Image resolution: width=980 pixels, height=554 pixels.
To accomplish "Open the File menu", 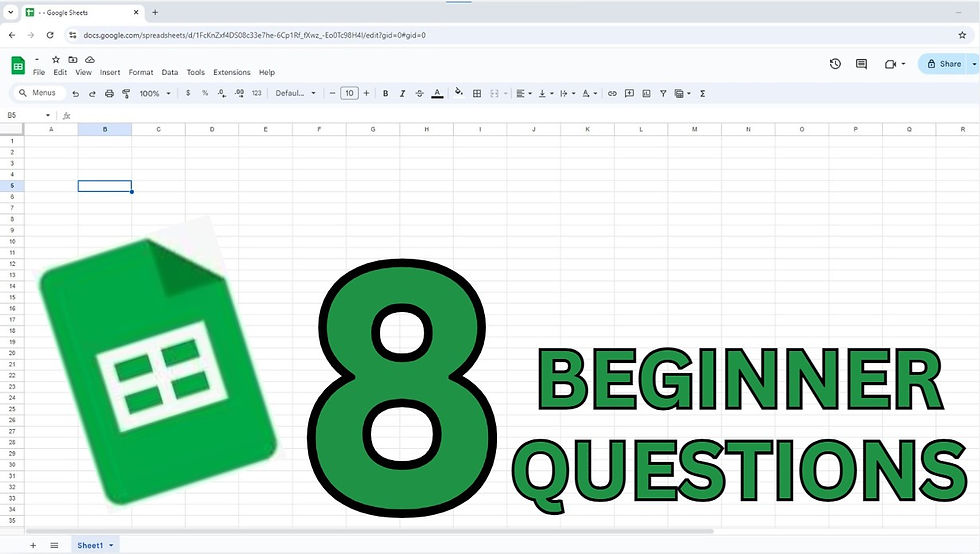I will click(x=39, y=73).
